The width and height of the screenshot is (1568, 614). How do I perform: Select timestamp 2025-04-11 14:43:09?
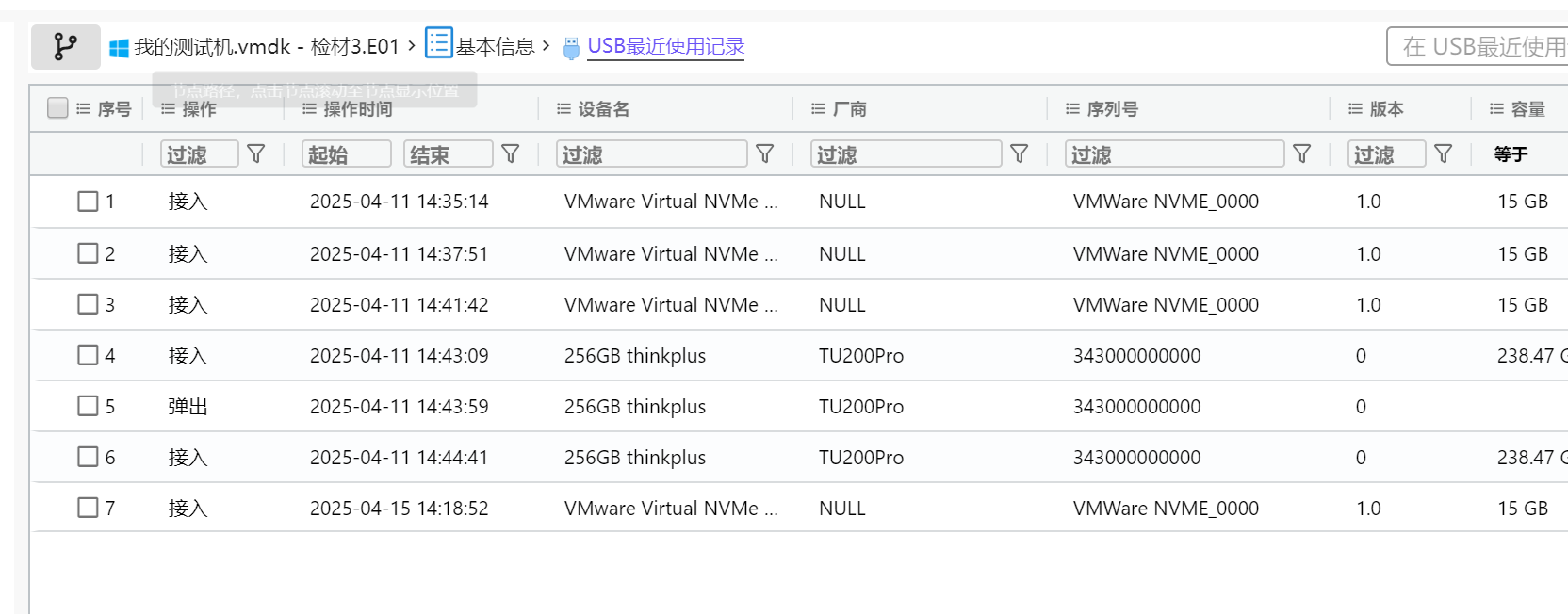click(400, 356)
